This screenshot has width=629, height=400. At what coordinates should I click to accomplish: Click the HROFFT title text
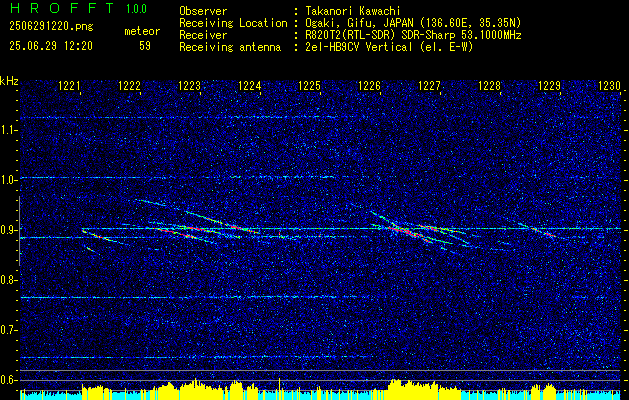point(62,8)
